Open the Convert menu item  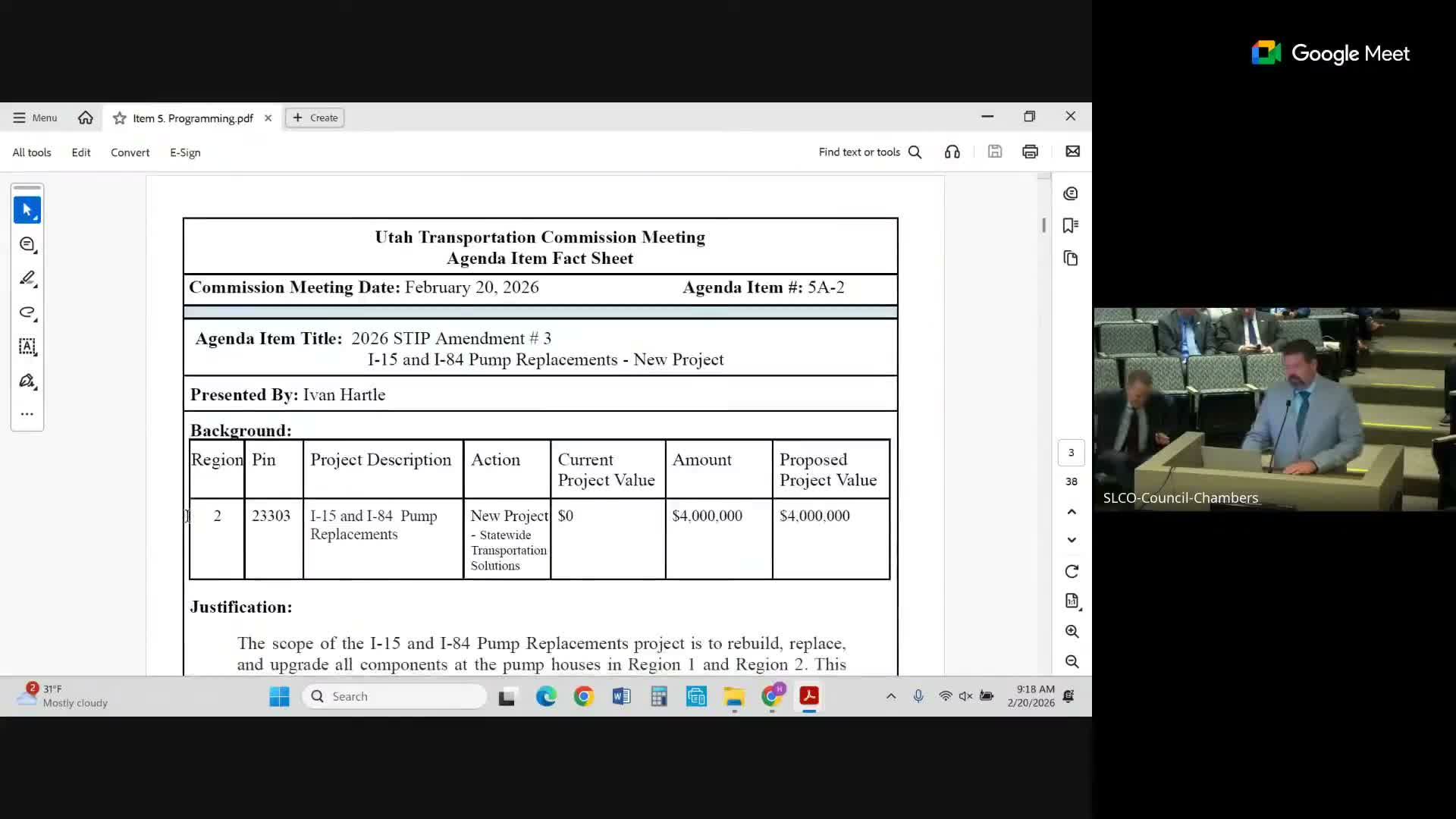pyautogui.click(x=130, y=152)
